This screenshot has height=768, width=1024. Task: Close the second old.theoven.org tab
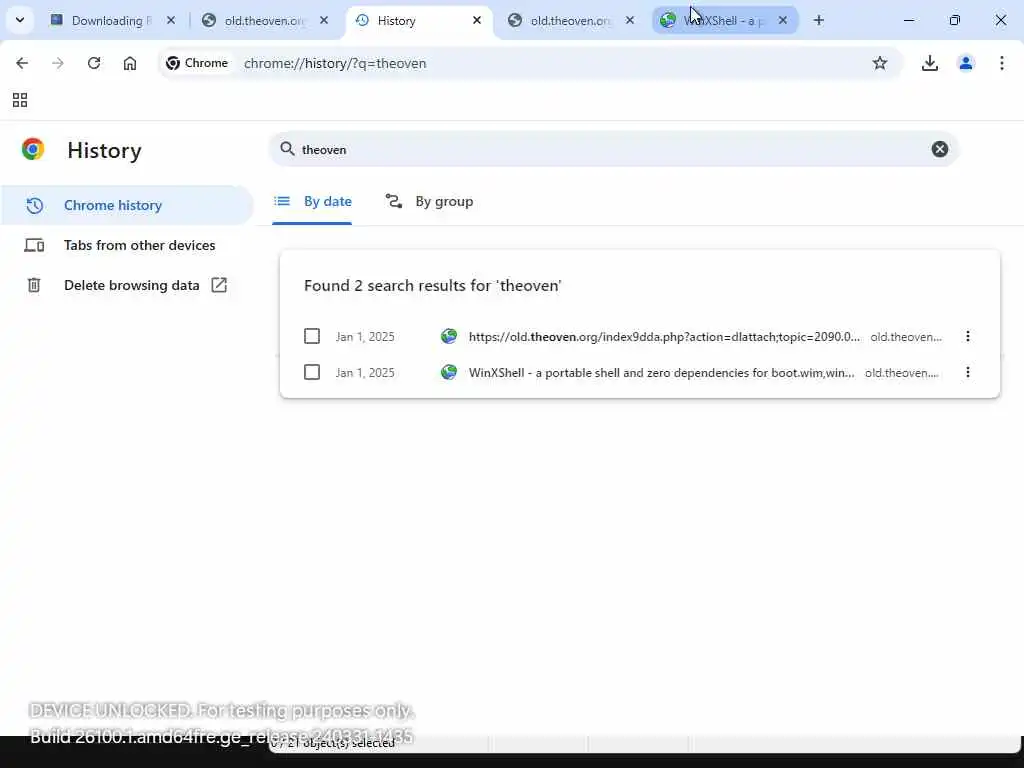[x=630, y=20]
